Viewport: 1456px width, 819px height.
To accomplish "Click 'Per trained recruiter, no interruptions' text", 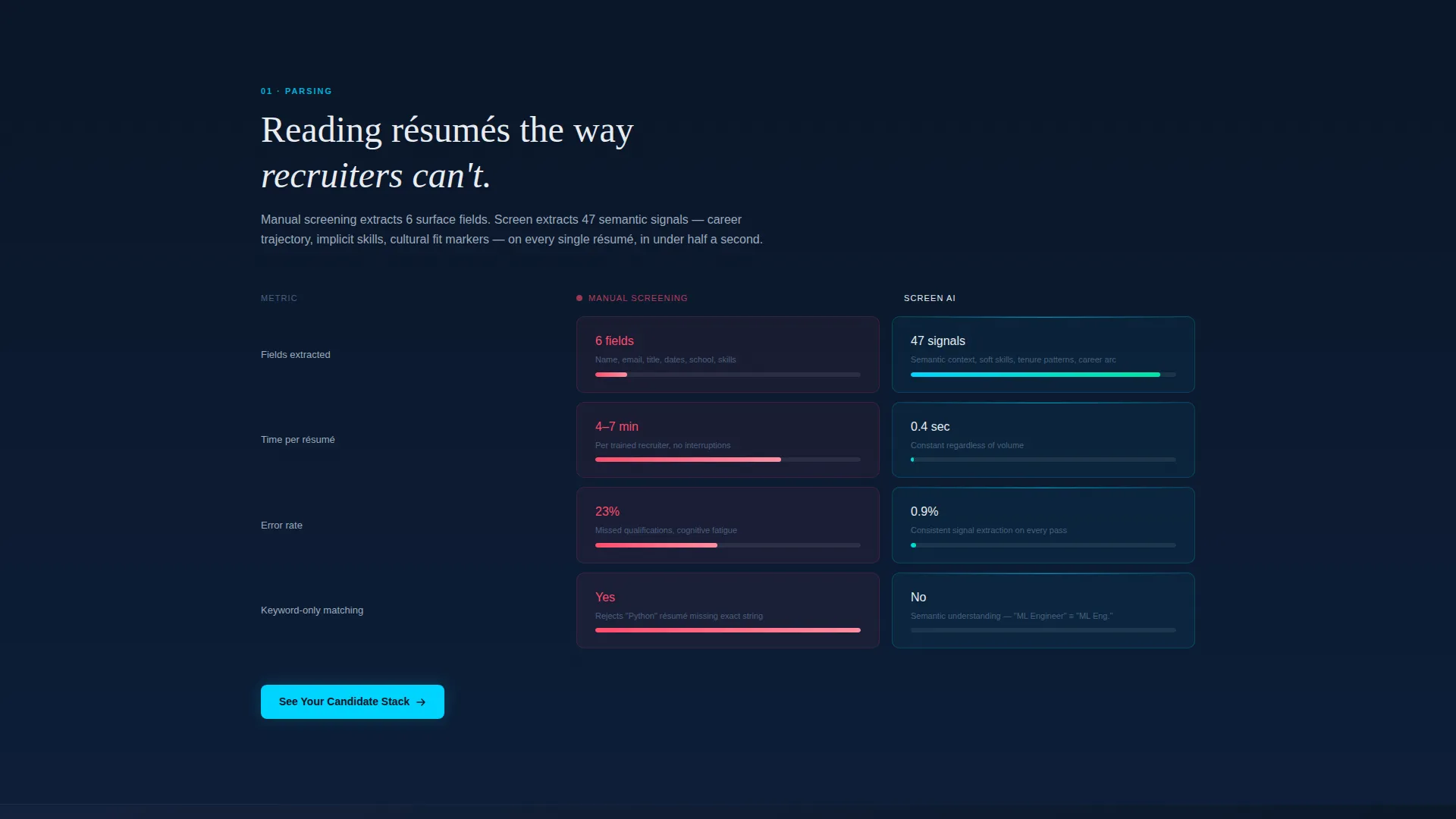I will point(663,445).
